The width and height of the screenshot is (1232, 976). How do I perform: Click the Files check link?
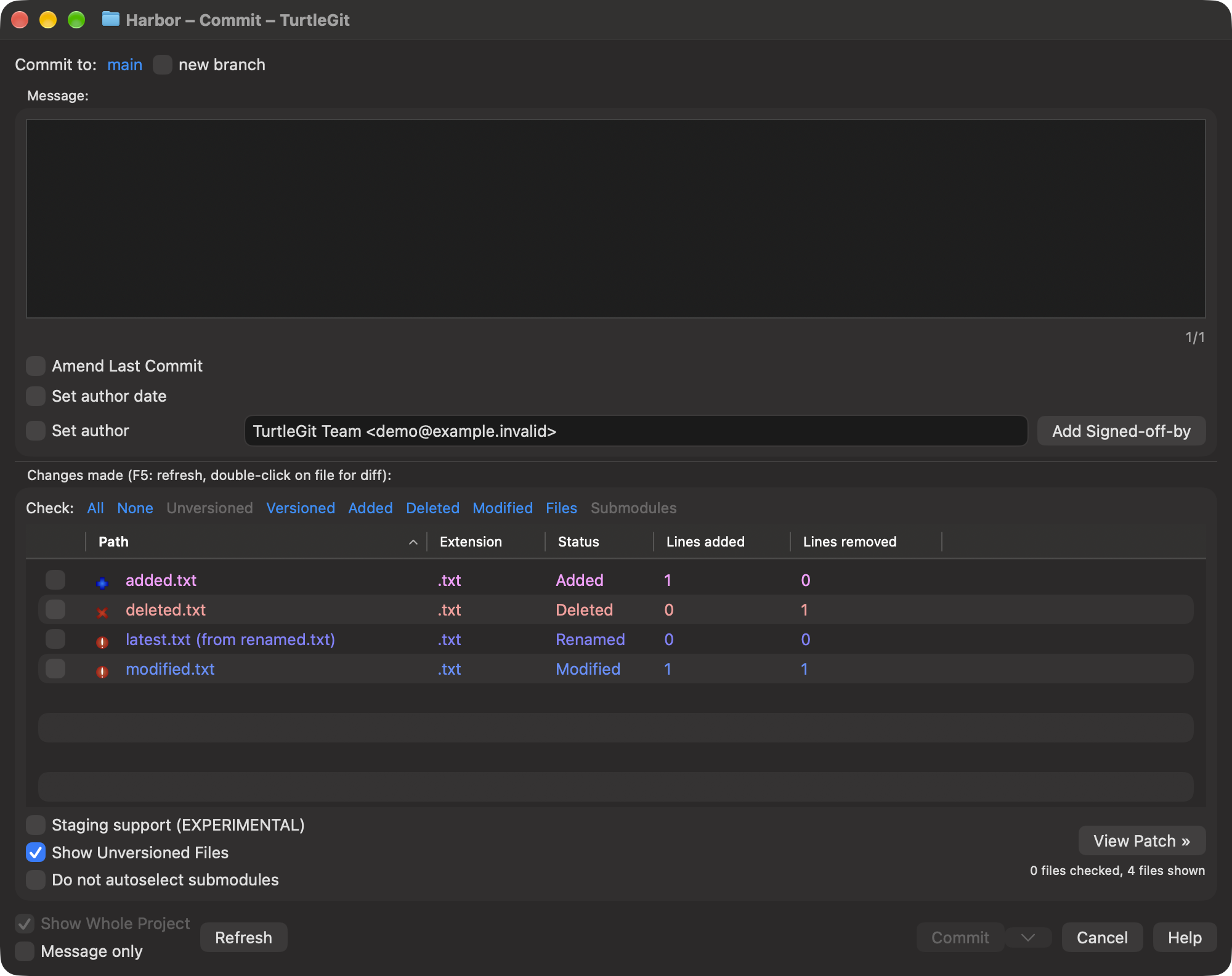click(x=561, y=508)
